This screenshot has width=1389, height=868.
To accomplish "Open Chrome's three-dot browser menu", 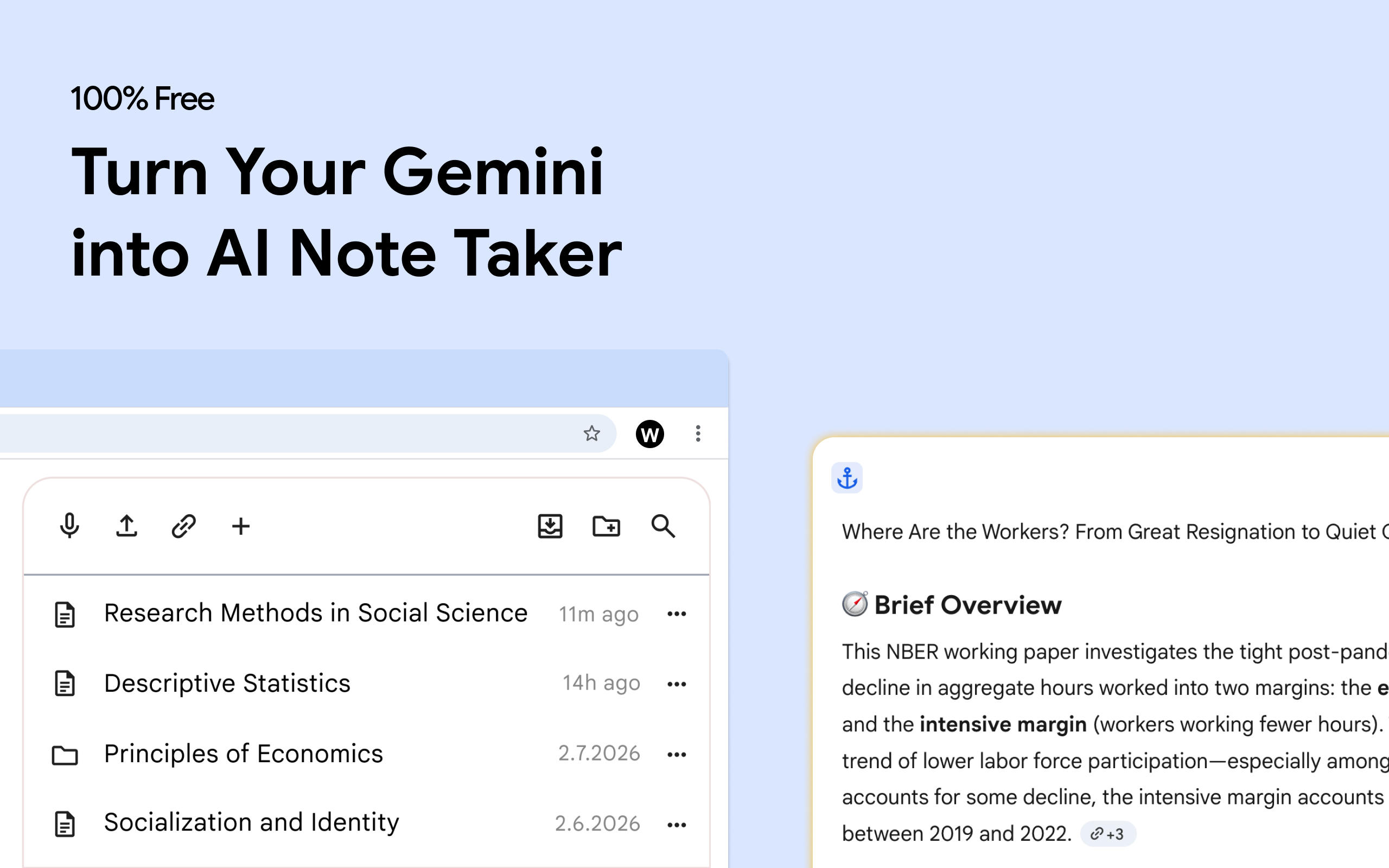I will coord(698,435).
